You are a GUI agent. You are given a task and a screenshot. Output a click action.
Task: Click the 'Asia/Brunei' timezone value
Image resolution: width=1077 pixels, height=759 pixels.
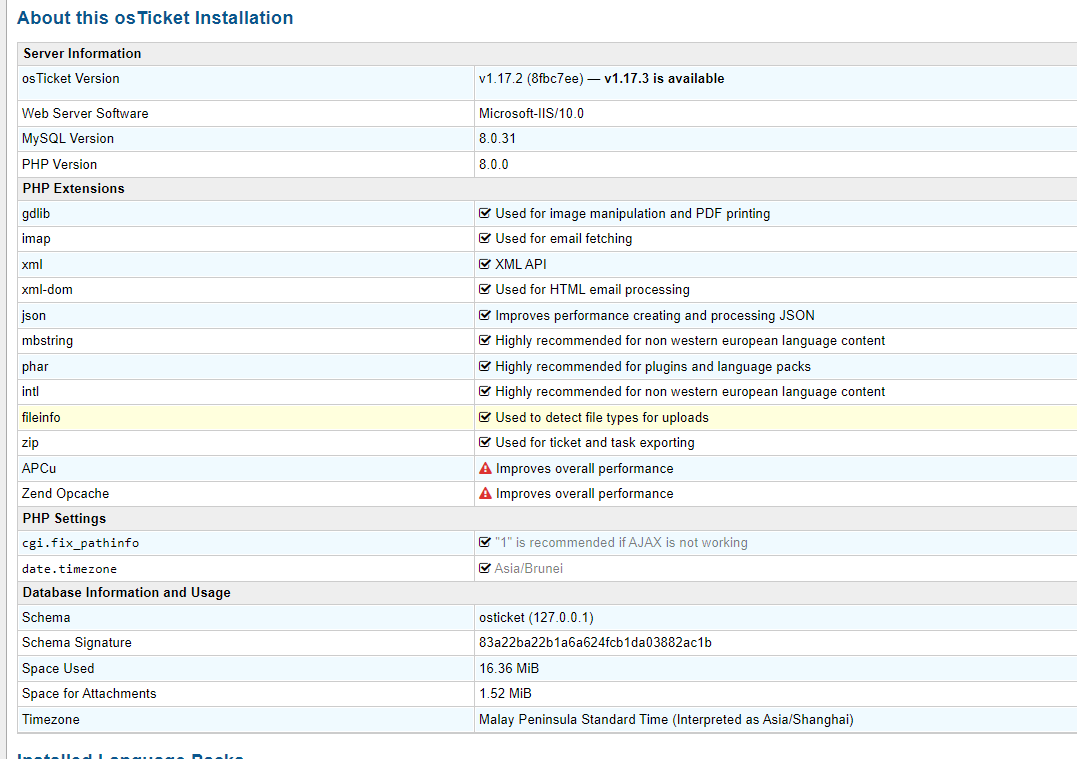tap(529, 568)
